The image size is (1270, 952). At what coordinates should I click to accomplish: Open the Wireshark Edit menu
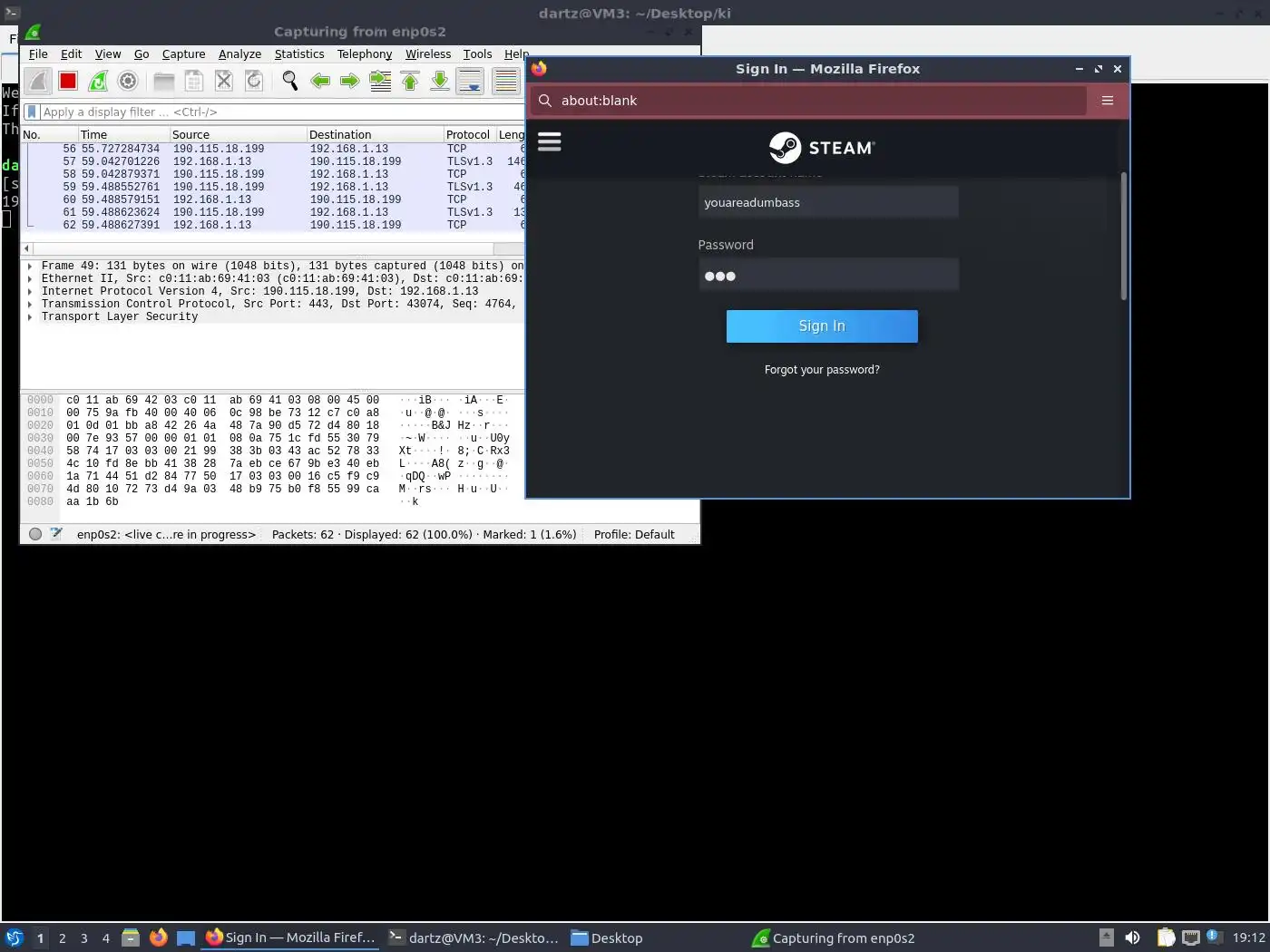(71, 54)
